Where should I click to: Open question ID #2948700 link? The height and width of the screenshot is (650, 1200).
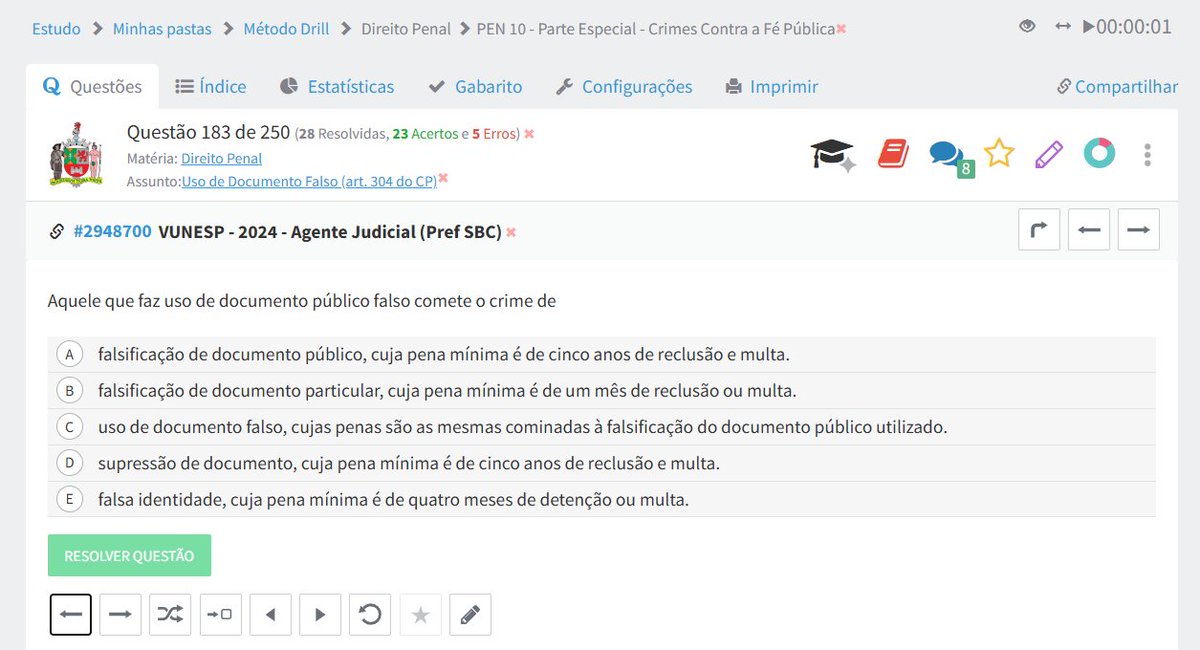pos(113,232)
